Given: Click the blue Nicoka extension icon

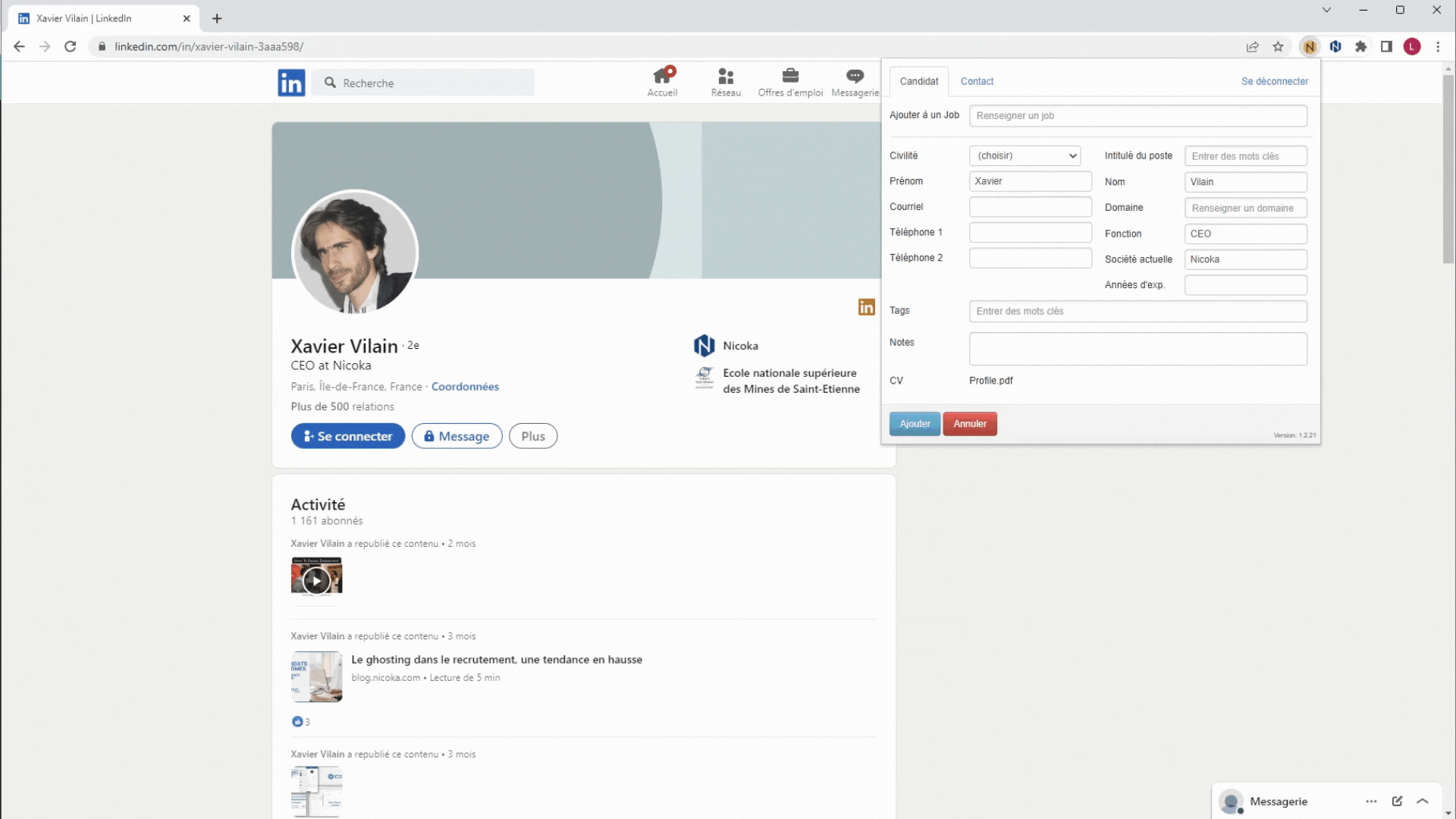Looking at the screenshot, I should (1335, 46).
